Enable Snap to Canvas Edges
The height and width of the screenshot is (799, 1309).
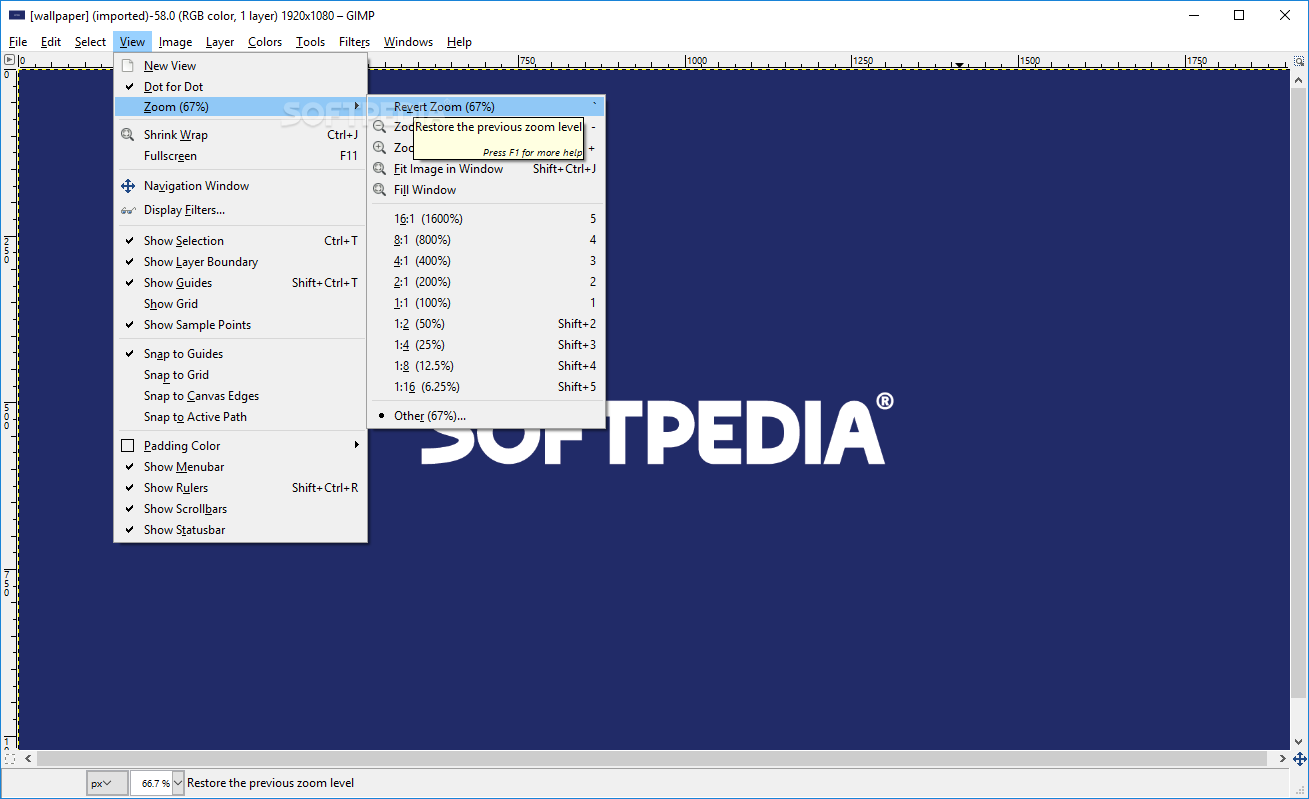(240, 396)
